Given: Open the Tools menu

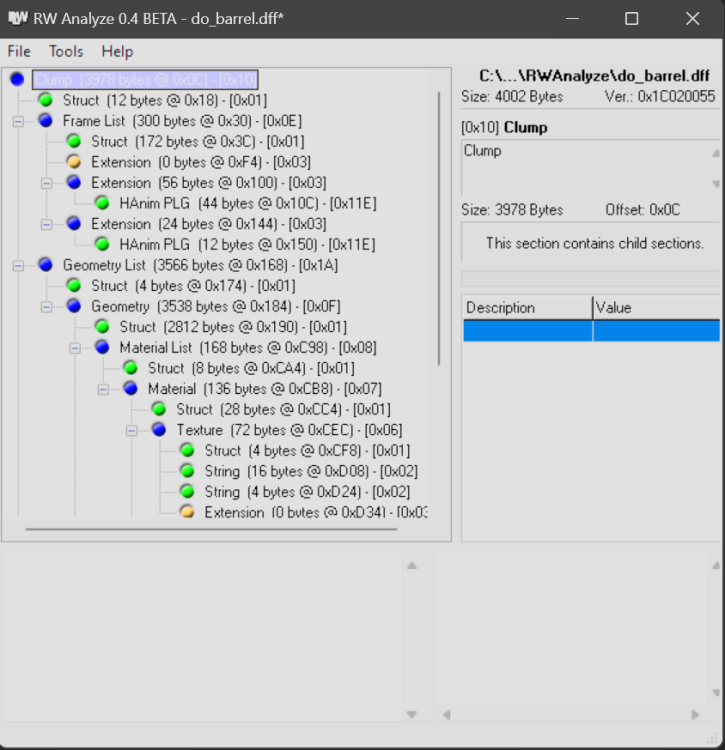Looking at the screenshot, I should click(66, 51).
